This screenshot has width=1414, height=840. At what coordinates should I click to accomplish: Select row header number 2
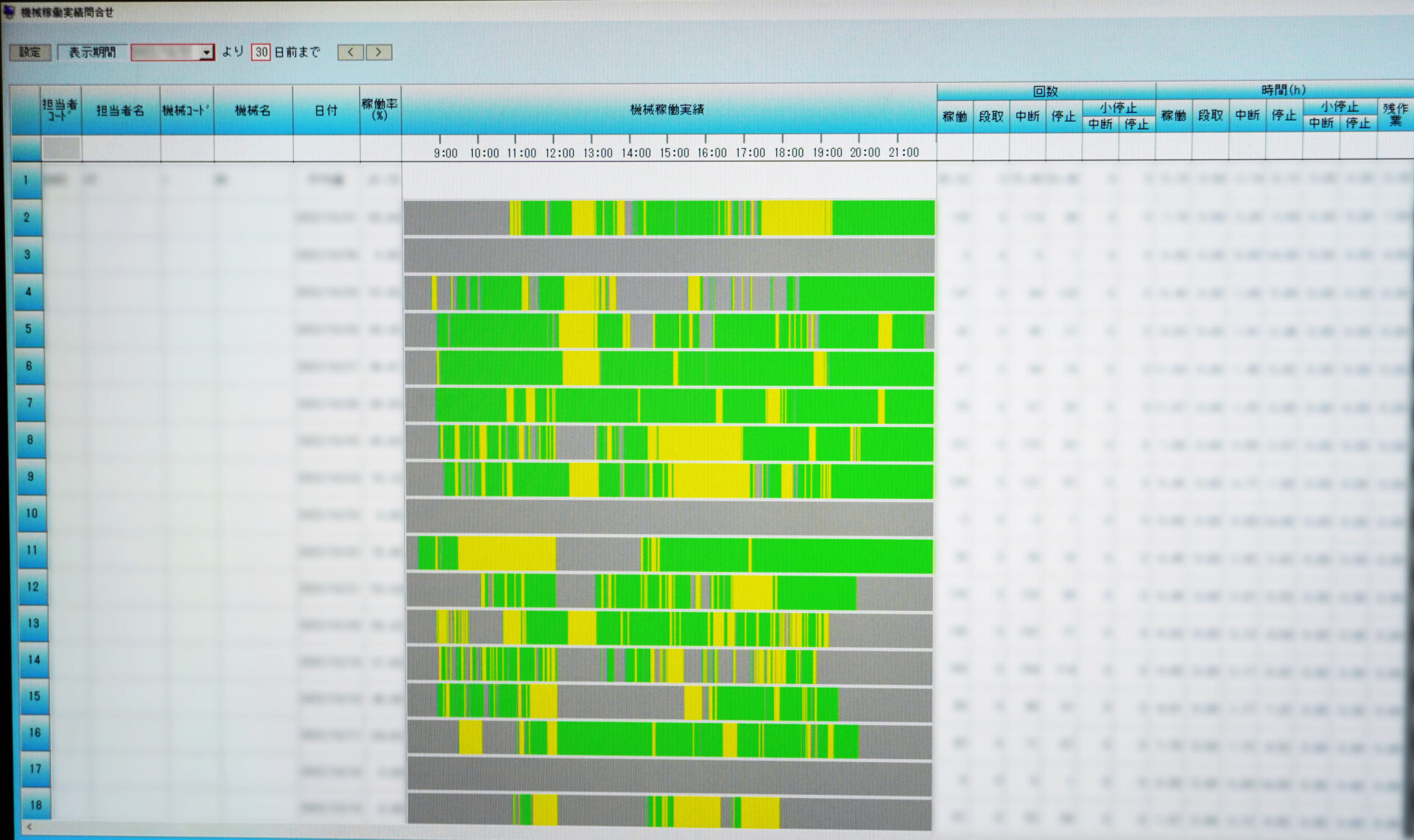coord(27,218)
